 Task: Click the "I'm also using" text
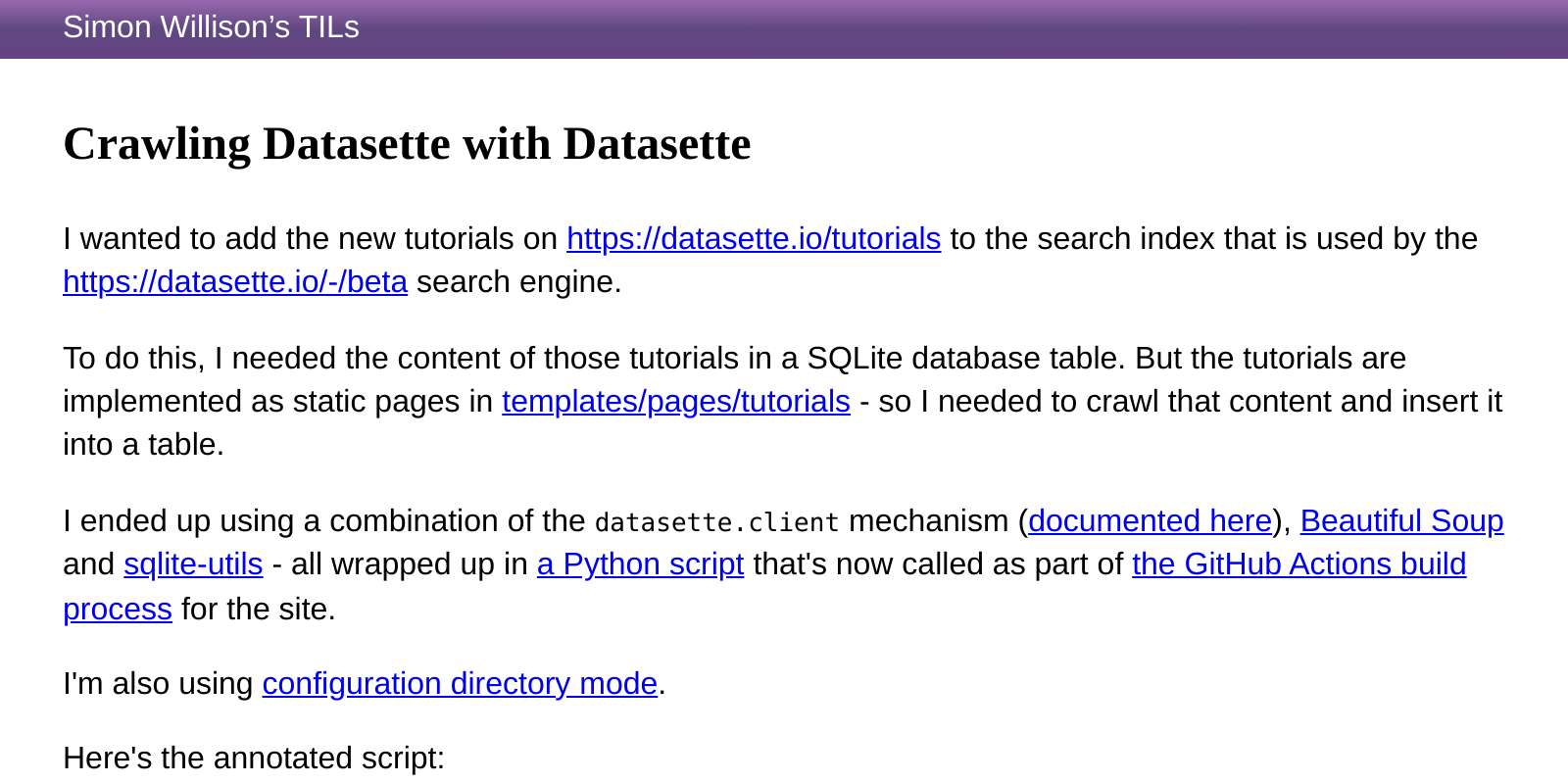pos(158,683)
